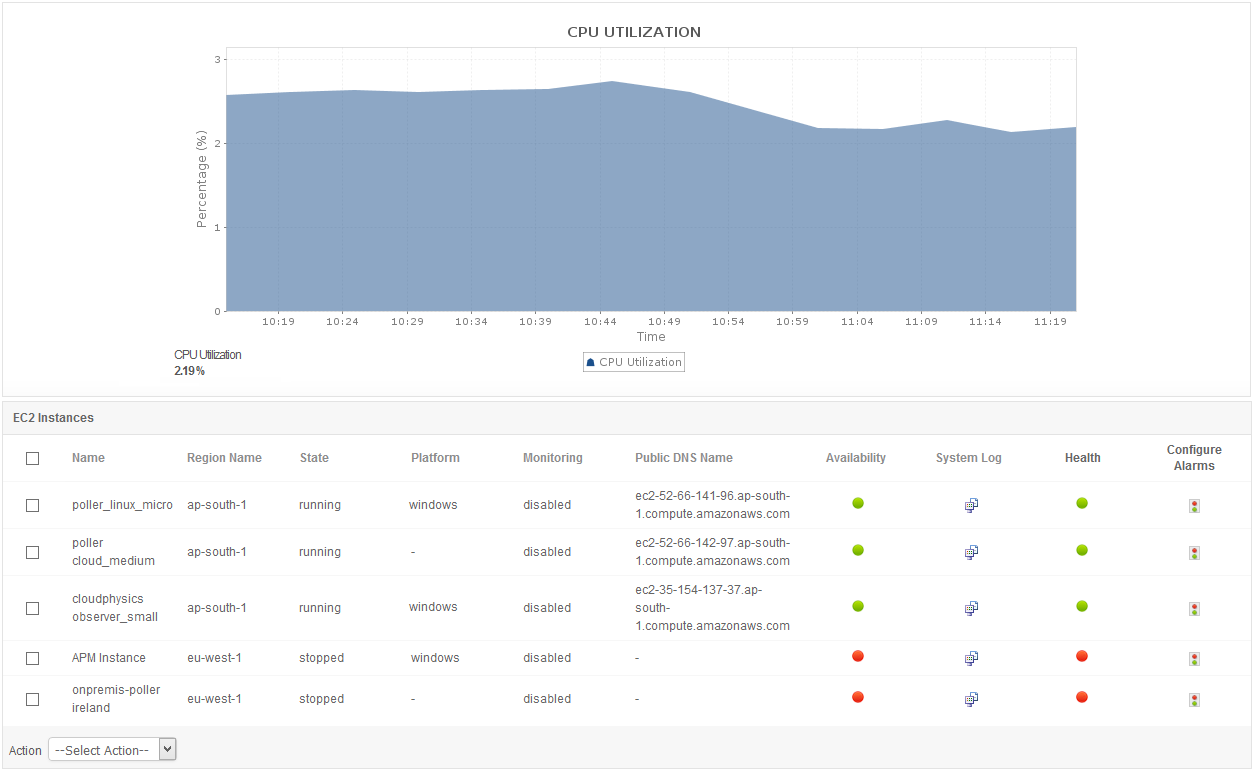Check the select-all checkbox in table header
Viewport: 1255px width, 772px height.
32,458
